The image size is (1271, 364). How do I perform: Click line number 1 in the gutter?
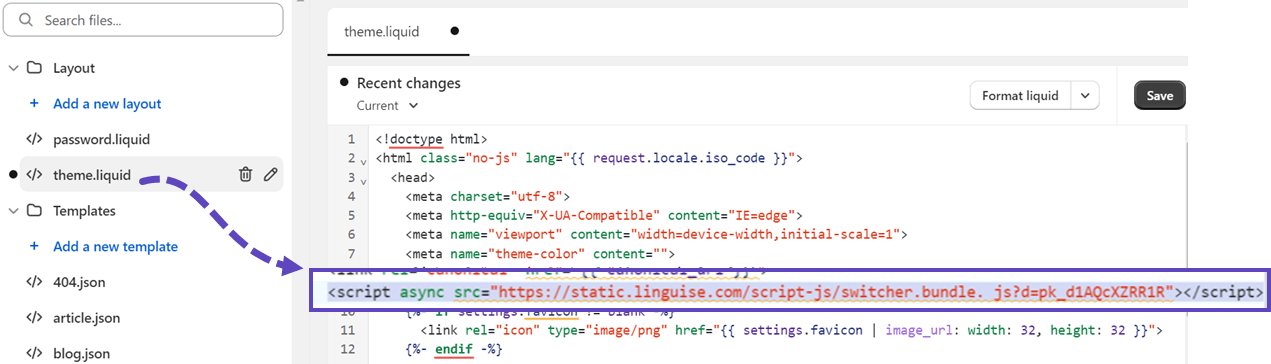pos(351,139)
